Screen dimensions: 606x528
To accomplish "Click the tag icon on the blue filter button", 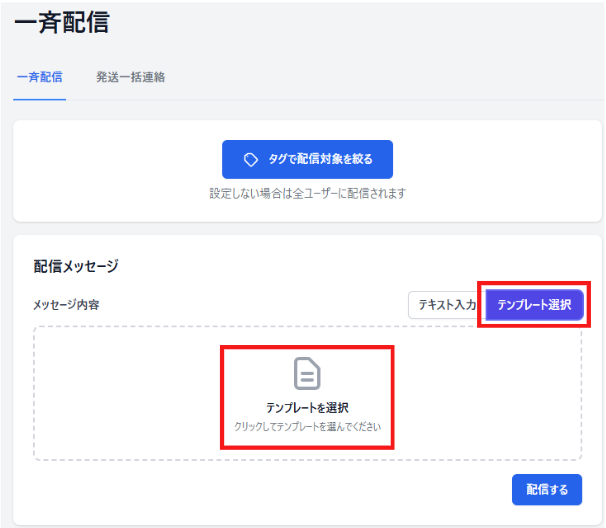I will (252, 160).
